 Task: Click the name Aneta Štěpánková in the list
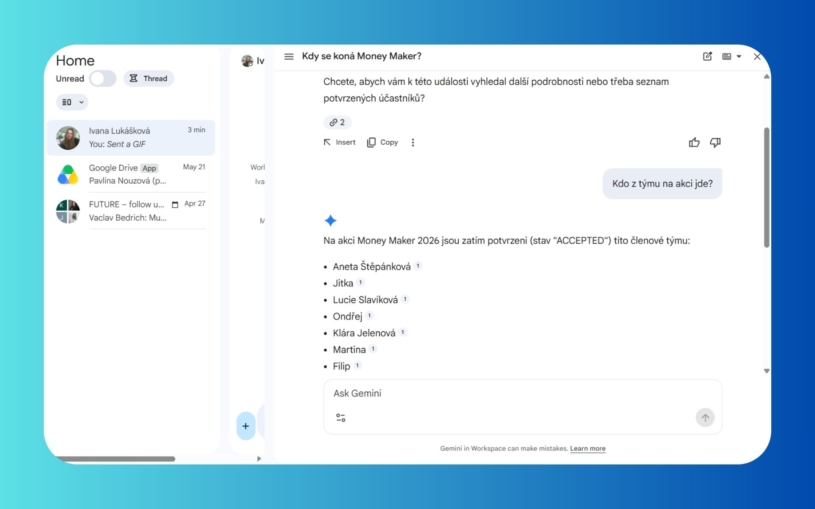372,266
